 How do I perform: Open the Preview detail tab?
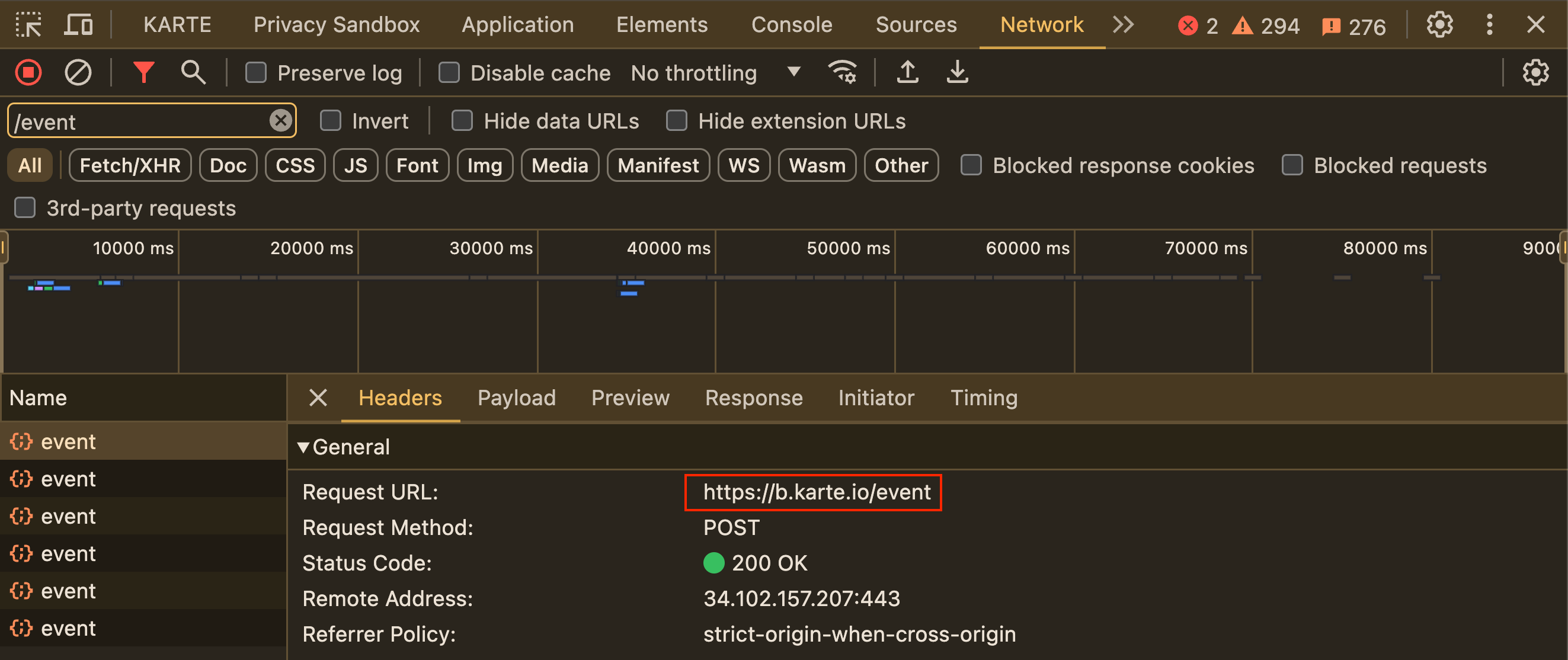click(630, 398)
